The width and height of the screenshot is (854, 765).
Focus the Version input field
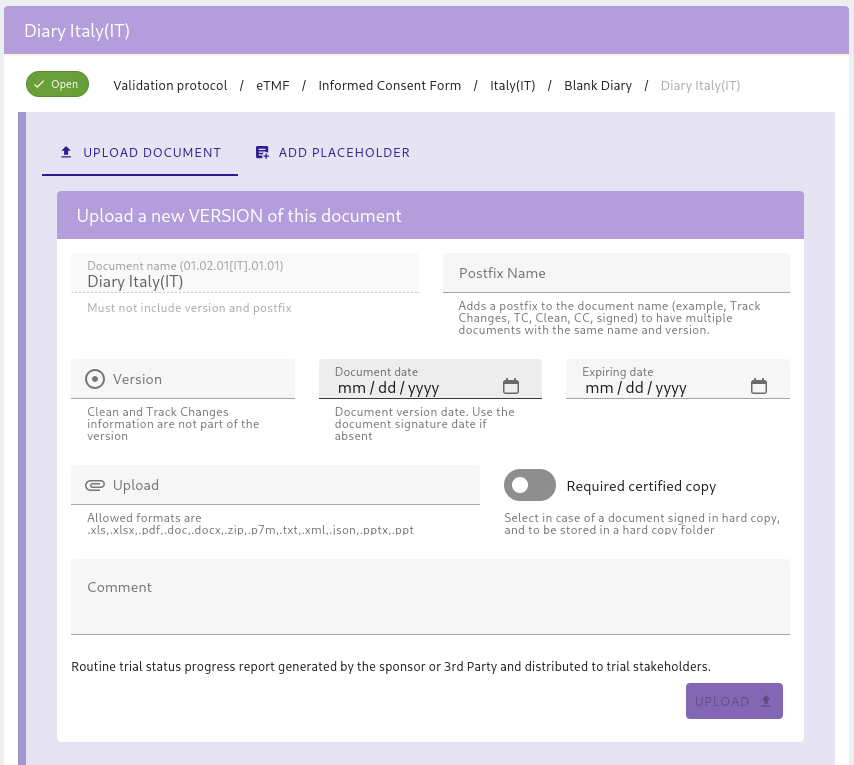point(183,379)
